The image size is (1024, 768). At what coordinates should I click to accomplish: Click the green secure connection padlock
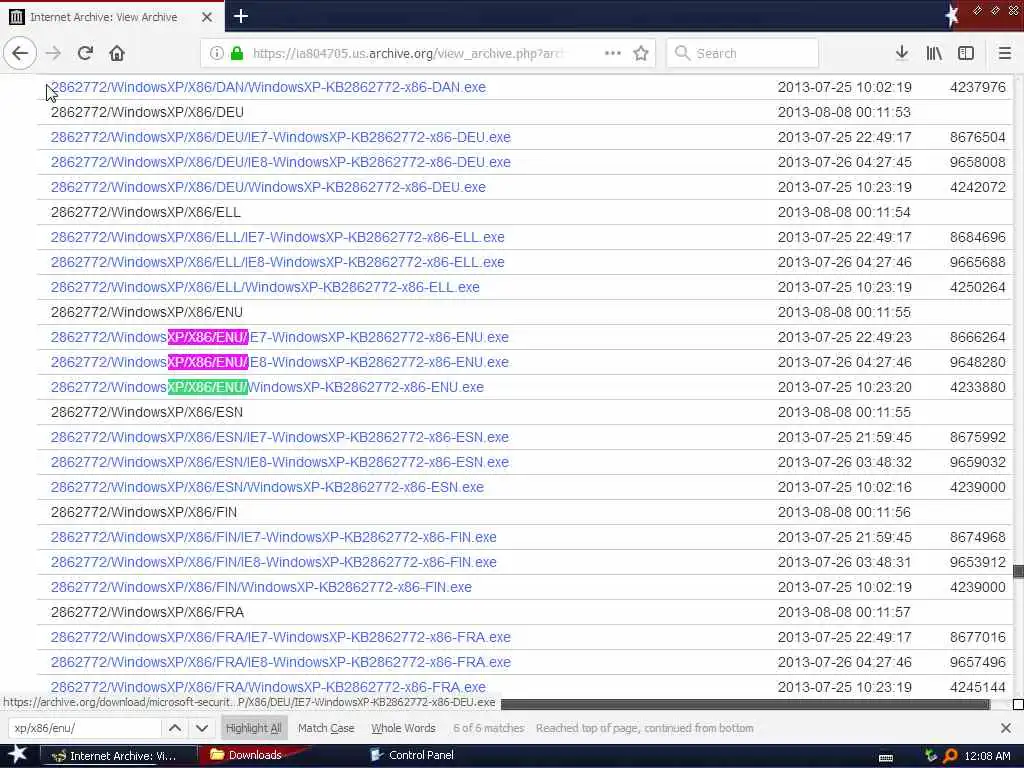(237, 54)
